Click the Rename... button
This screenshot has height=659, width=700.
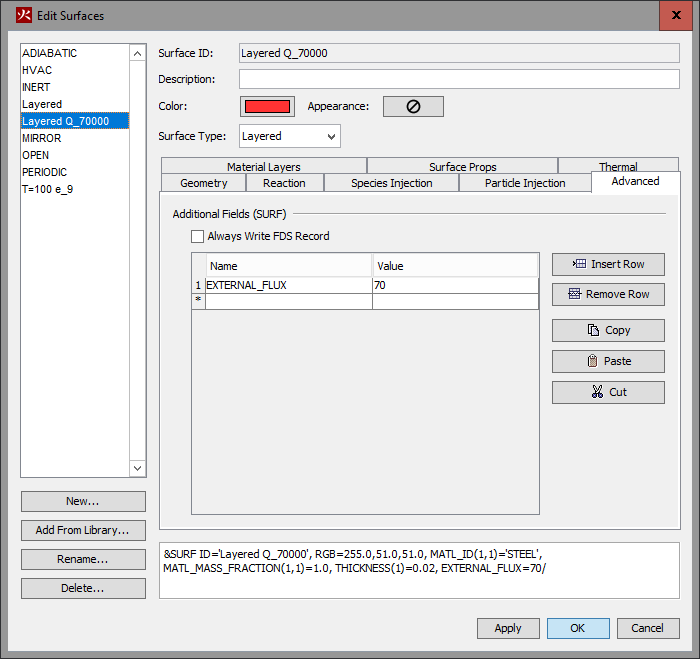coord(83,559)
